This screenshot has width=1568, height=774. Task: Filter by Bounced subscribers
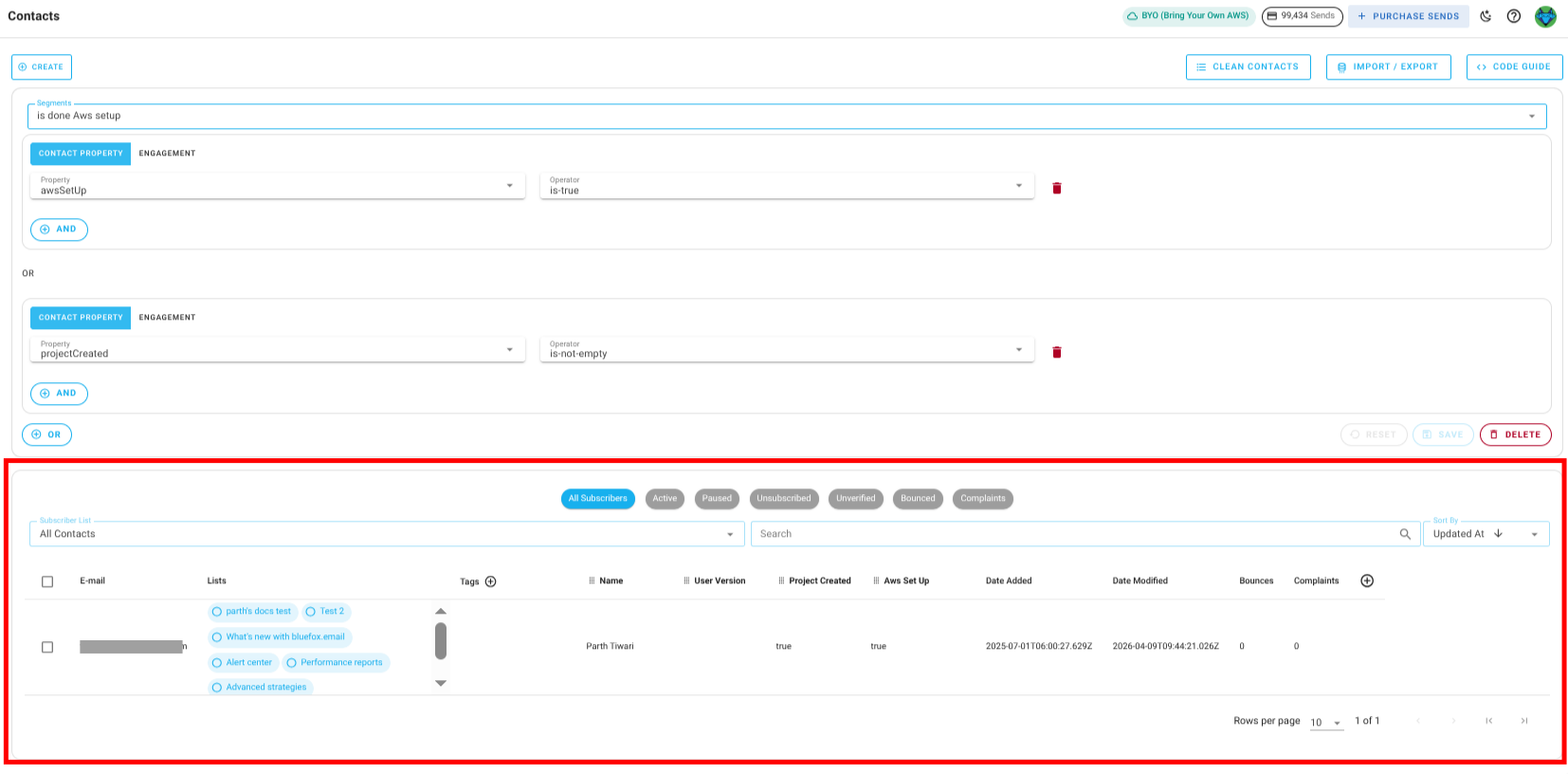click(918, 499)
